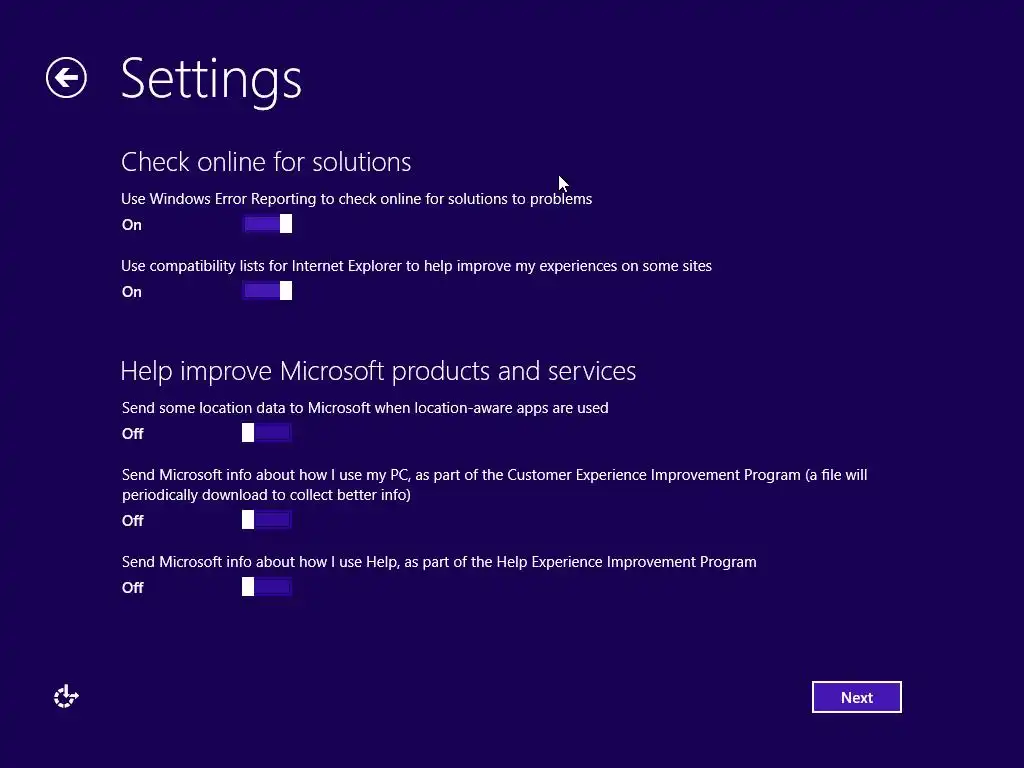Turn off the Internet Explorer compatibility lists switch
This screenshot has height=768, width=1024.
pos(267,291)
